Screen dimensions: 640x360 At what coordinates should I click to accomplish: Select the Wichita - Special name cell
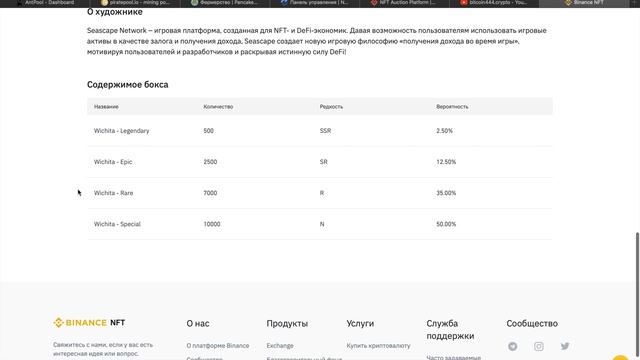[117, 224]
